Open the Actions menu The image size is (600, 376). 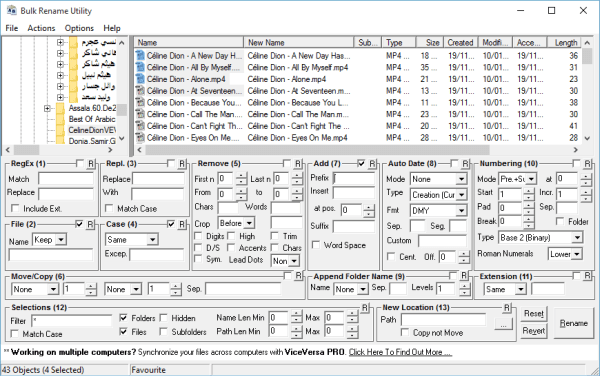(x=41, y=28)
